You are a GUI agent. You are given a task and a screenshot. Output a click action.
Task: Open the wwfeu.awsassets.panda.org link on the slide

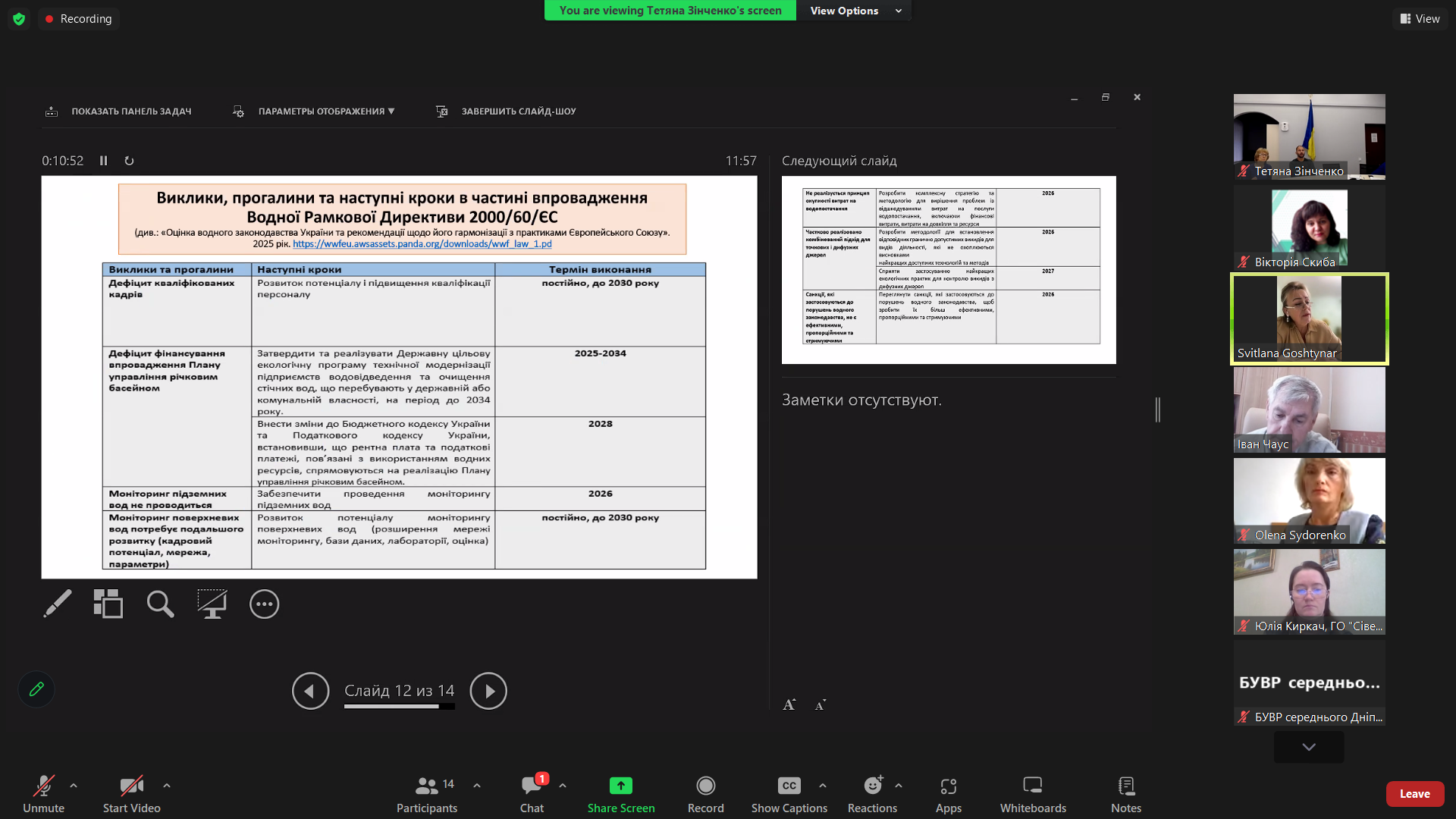pos(422,244)
